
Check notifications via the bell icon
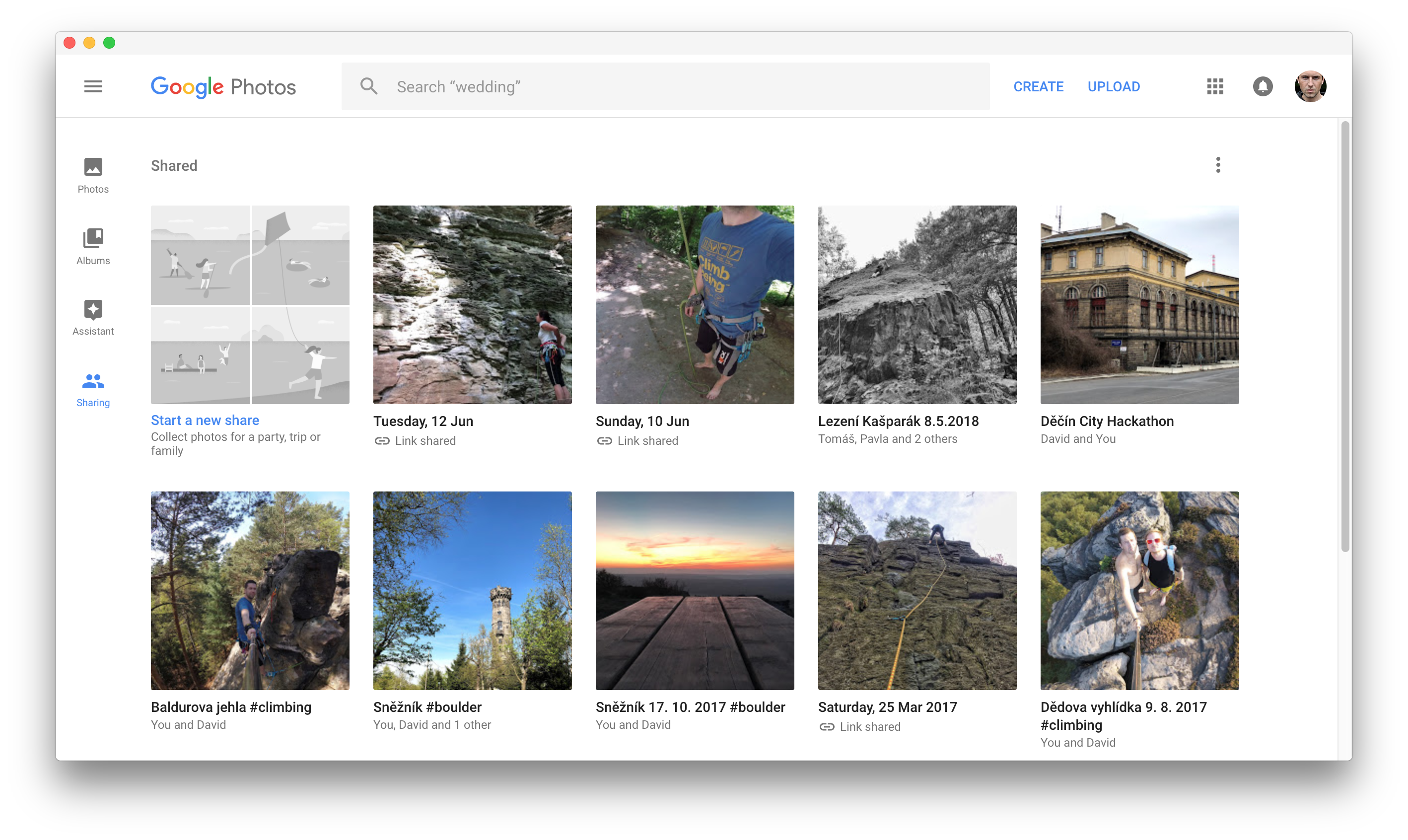coord(1263,86)
